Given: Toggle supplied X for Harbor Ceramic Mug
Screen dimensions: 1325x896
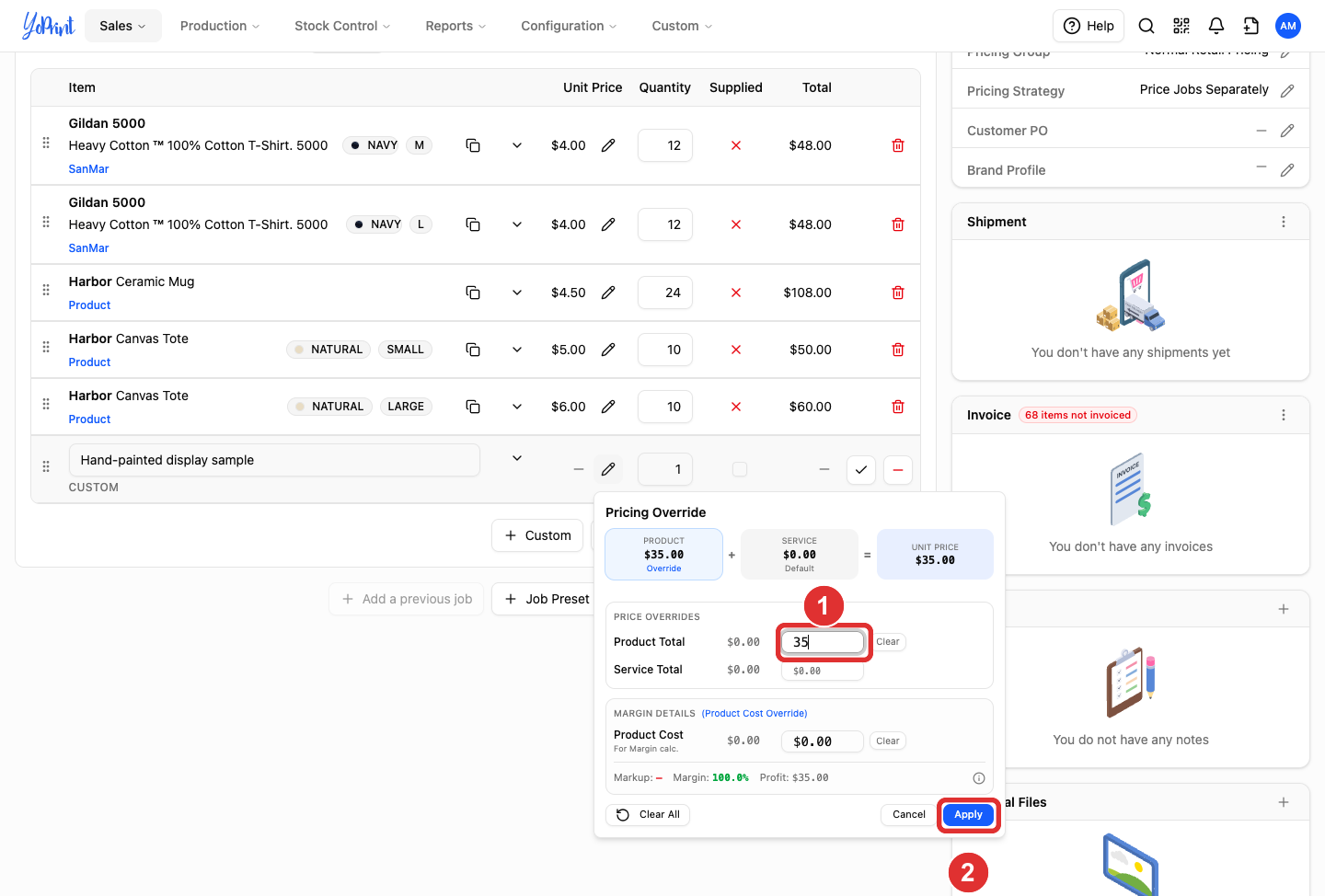Looking at the screenshot, I should click(x=736, y=293).
